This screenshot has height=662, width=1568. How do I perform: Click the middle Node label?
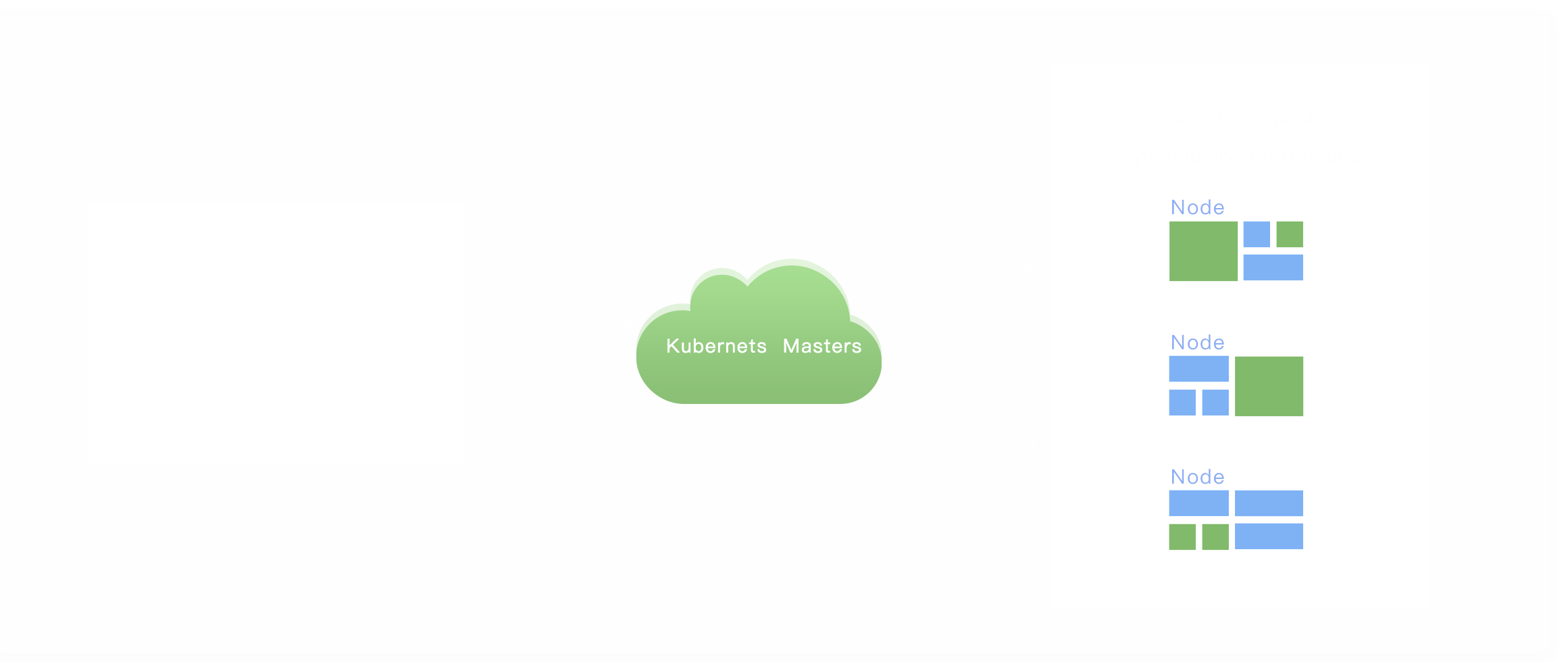tap(1197, 342)
